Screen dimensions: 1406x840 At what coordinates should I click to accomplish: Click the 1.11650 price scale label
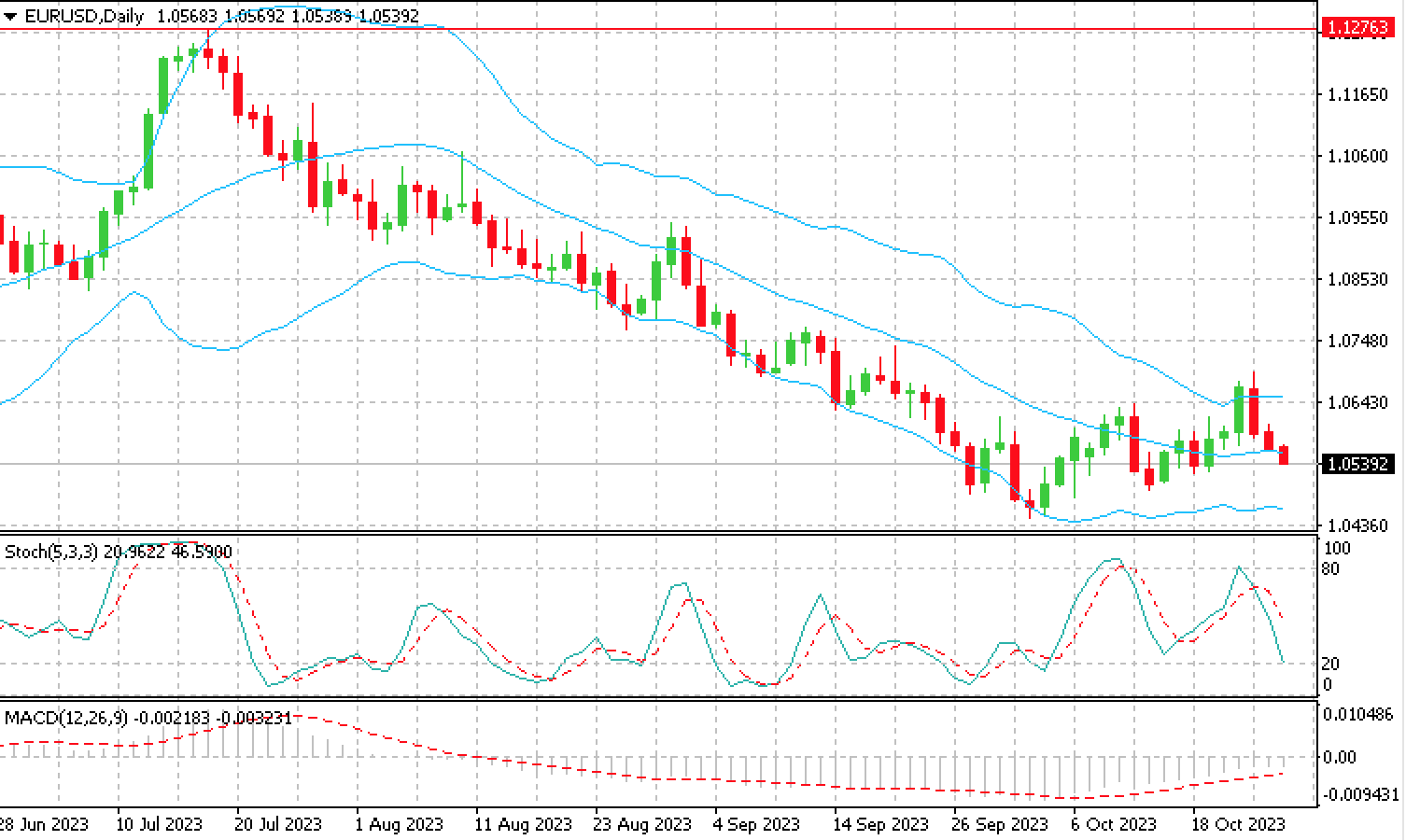[1357, 94]
